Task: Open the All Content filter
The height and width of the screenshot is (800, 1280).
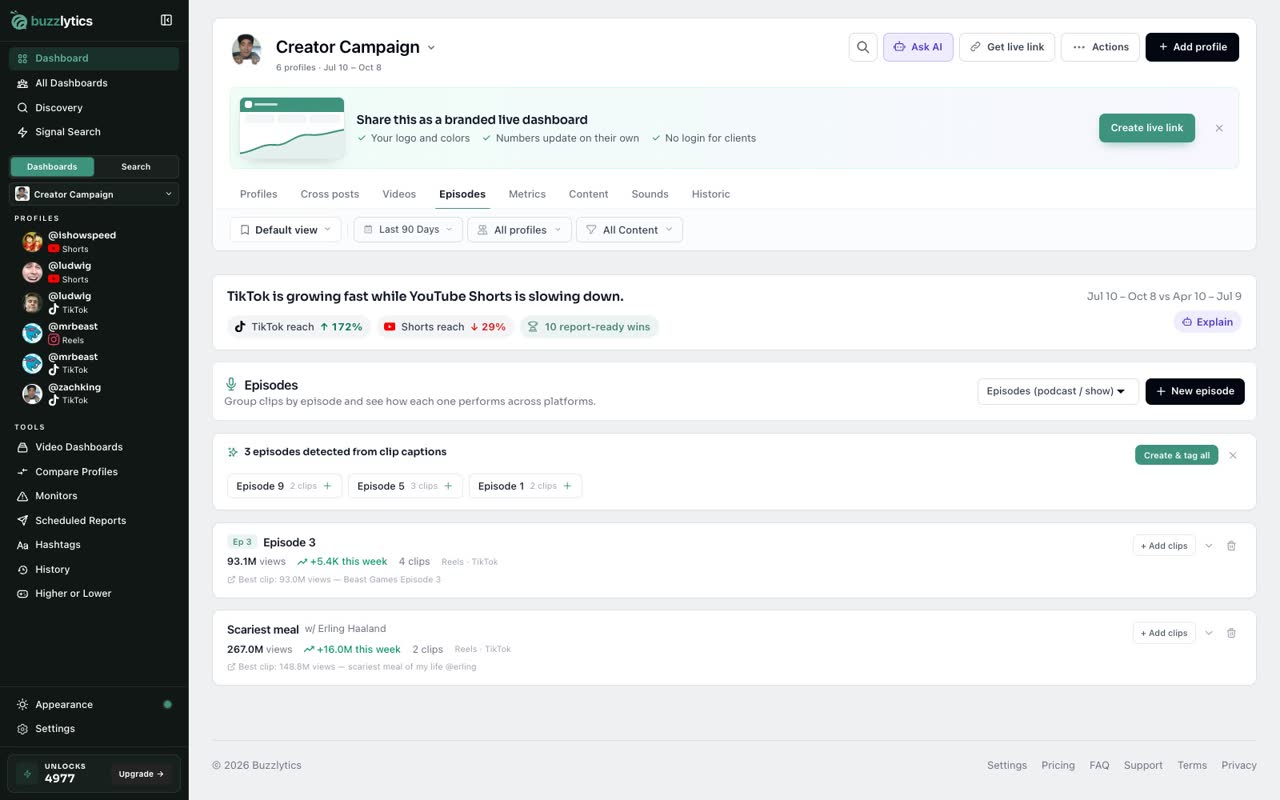Action: [x=630, y=230]
